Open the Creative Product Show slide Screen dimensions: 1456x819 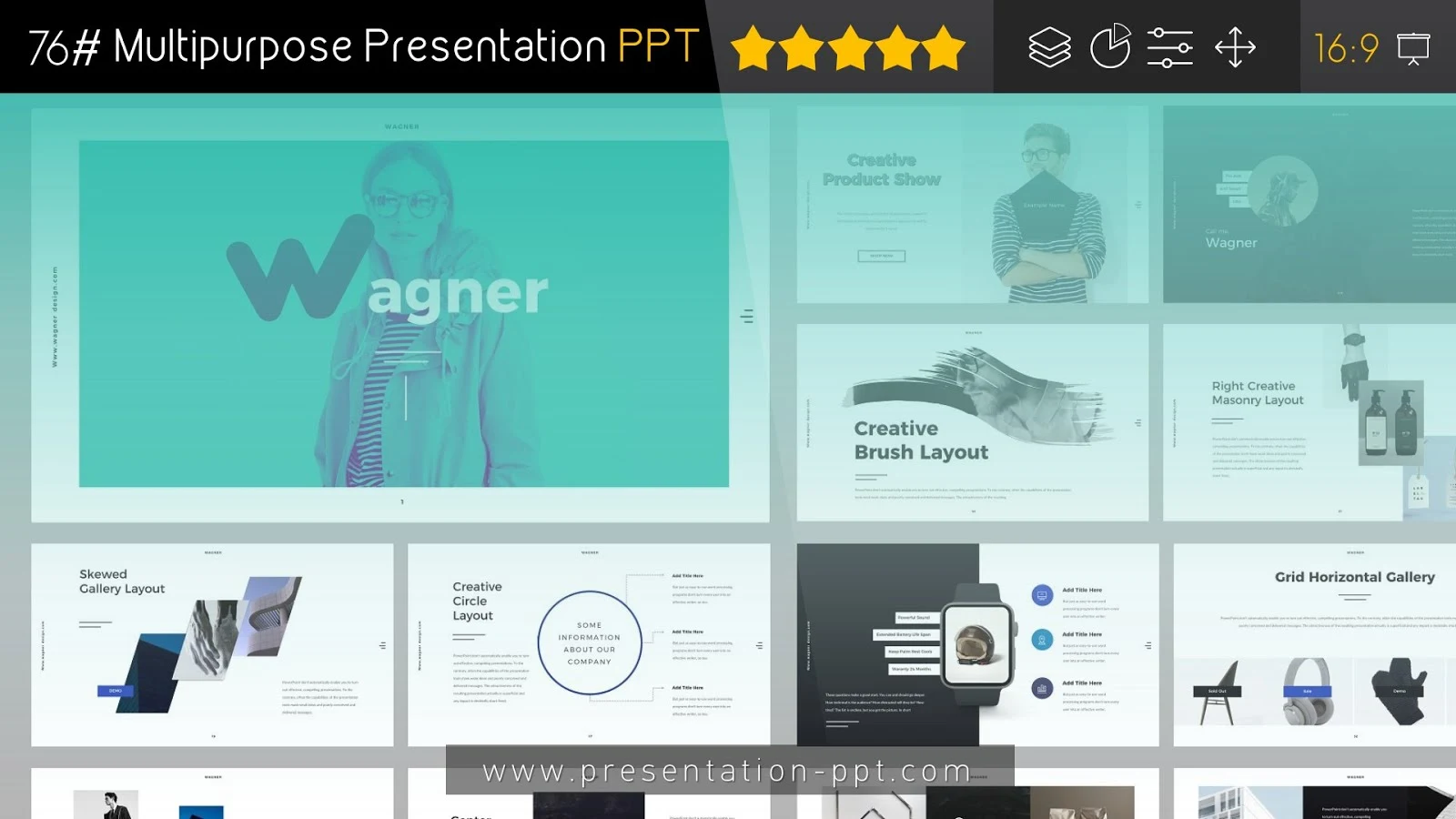click(x=973, y=205)
